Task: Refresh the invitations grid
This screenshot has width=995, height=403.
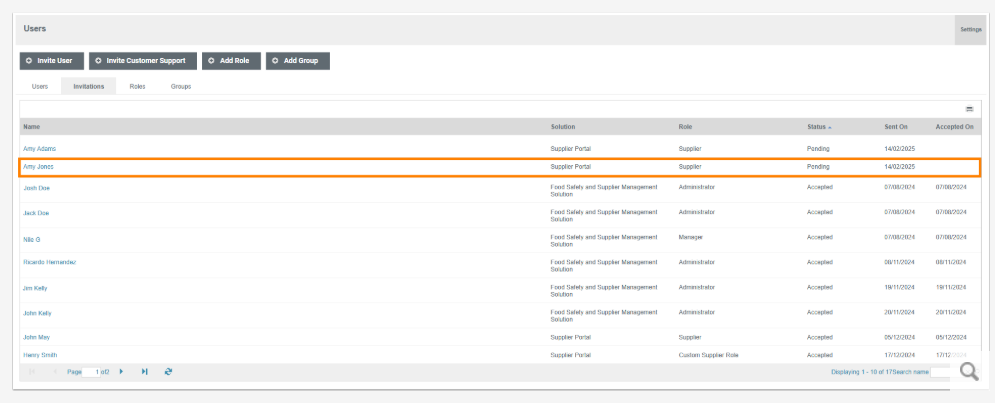Action: click(x=168, y=371)
